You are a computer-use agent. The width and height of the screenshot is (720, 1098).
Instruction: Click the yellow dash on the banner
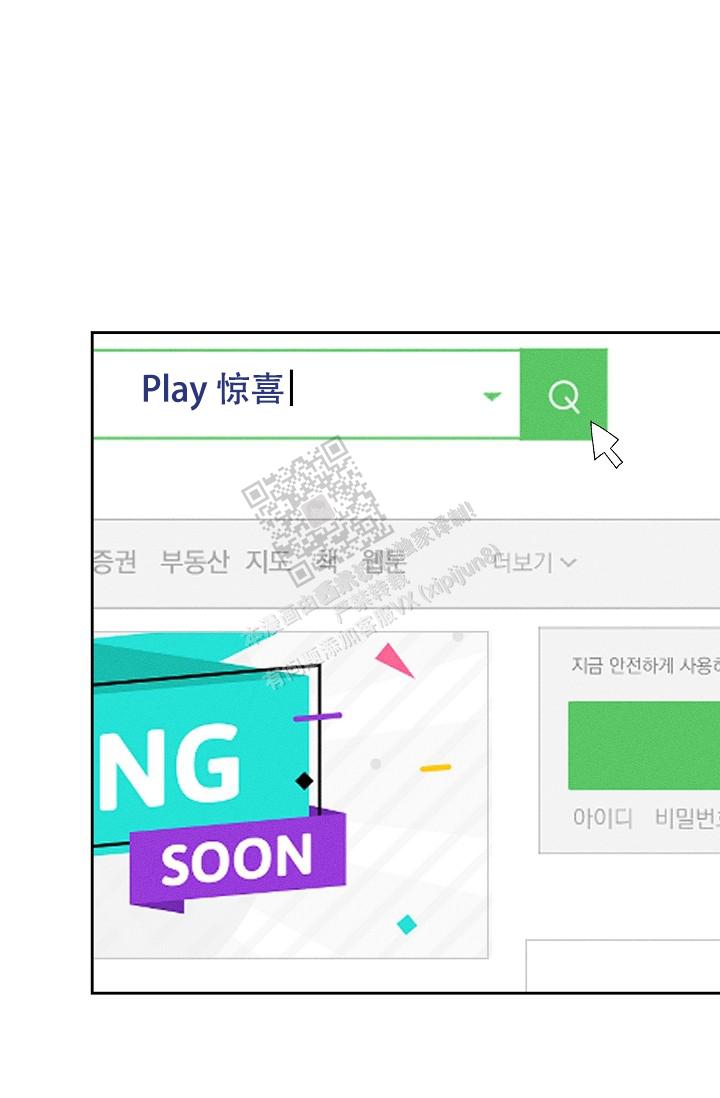point(435,768)
